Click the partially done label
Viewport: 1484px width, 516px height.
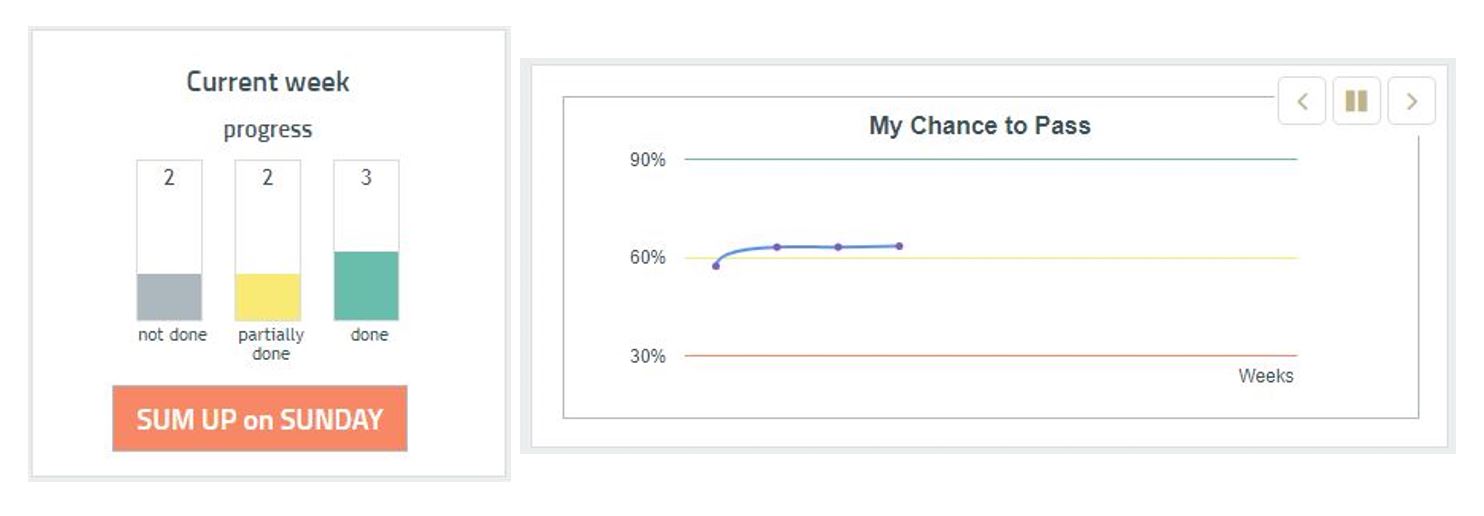(x=271, y=344)
